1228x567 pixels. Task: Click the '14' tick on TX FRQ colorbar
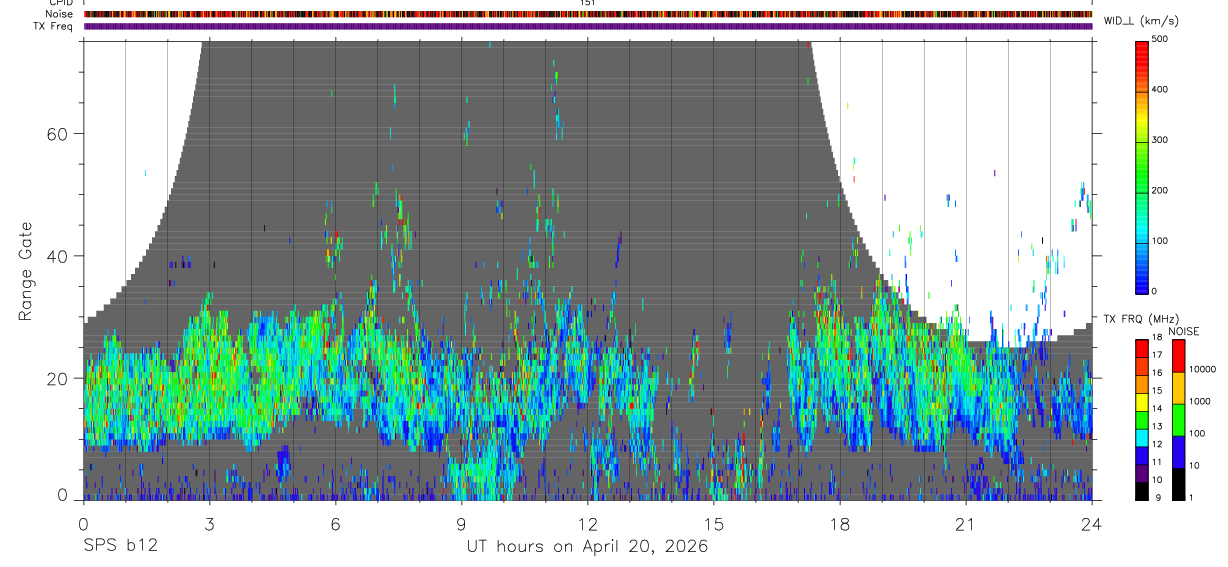coord(1157,409)
